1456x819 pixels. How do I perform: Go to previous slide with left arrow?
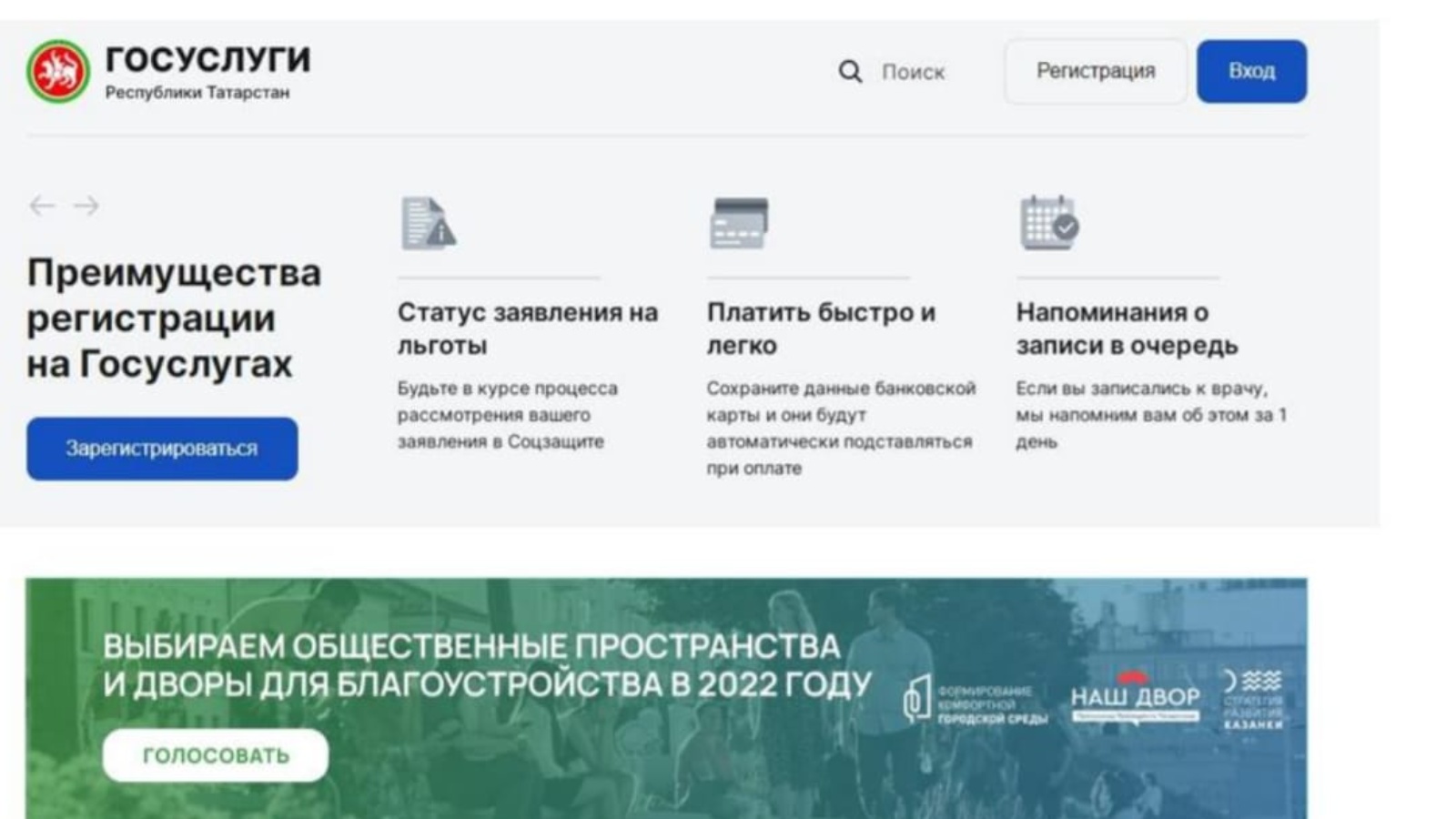(42, 206)
